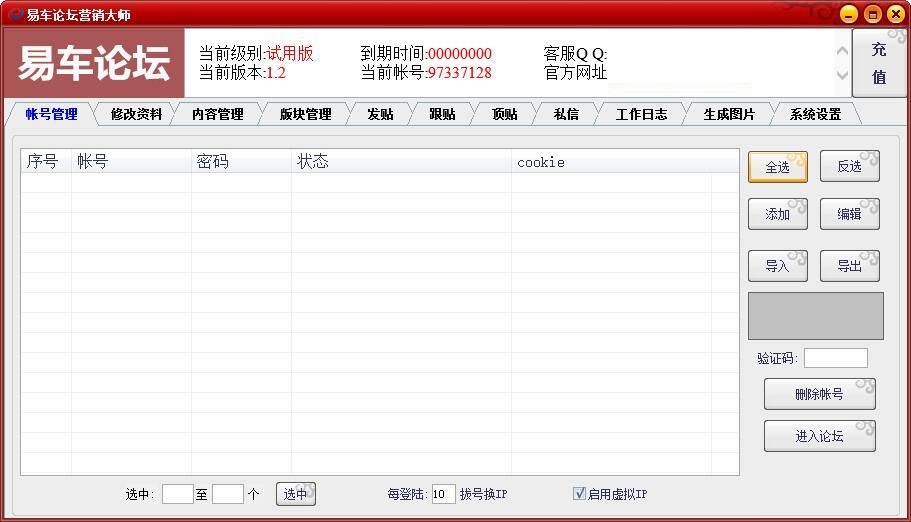Switch to the 私信 tab

566,114
